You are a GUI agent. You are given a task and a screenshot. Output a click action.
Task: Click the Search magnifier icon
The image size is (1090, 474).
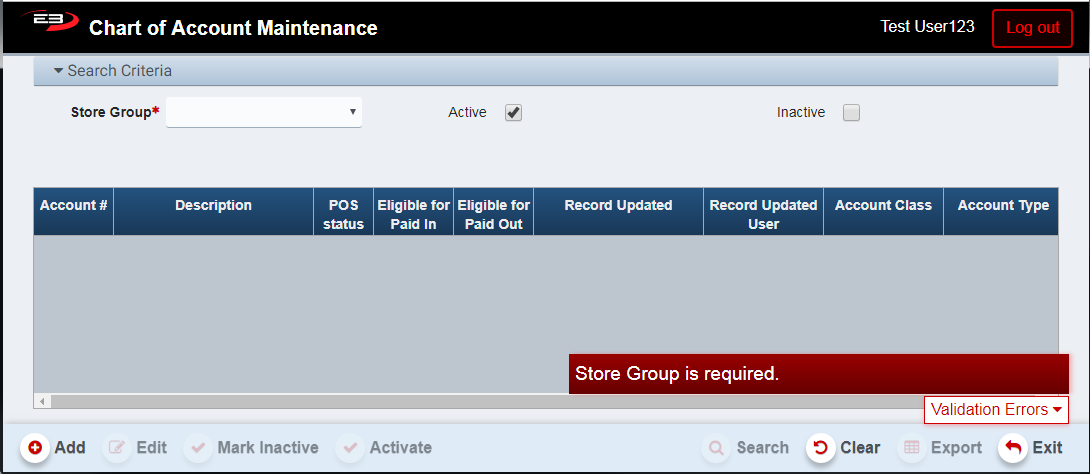pos(716,448)
